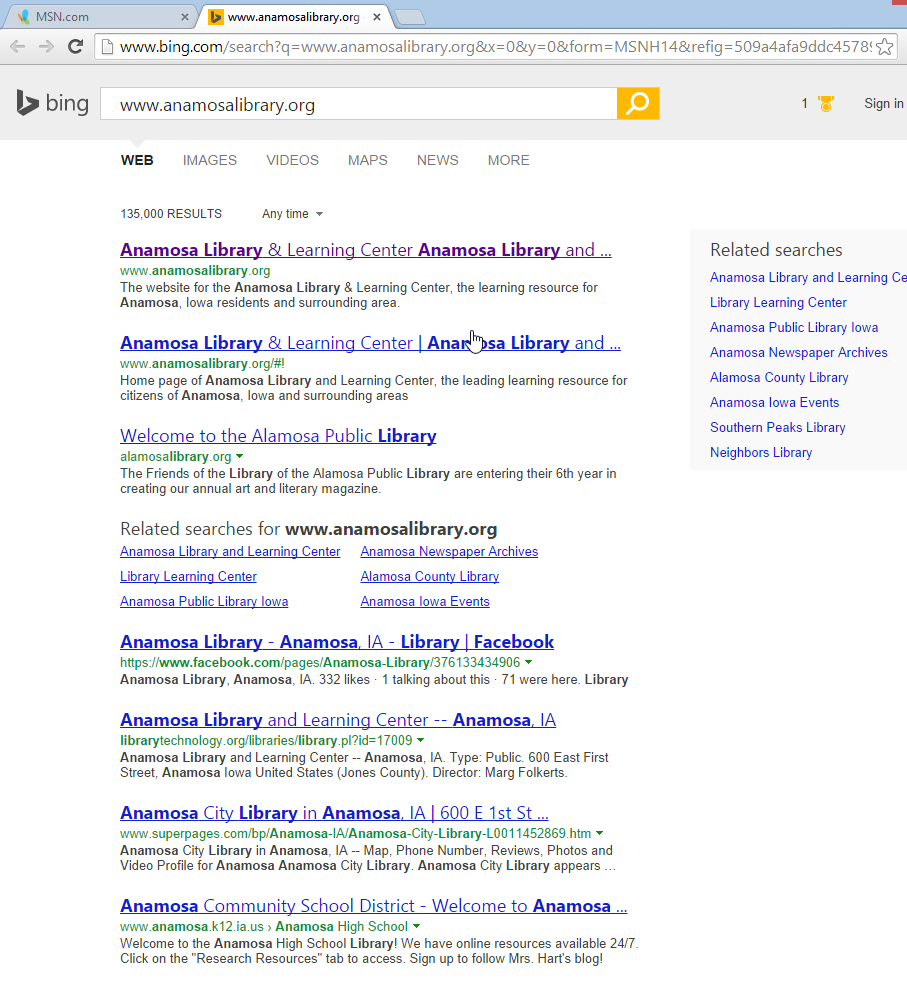Click underlined Library Learning Center related link
The width and height of the screenshot is (907, 986).
188,577
